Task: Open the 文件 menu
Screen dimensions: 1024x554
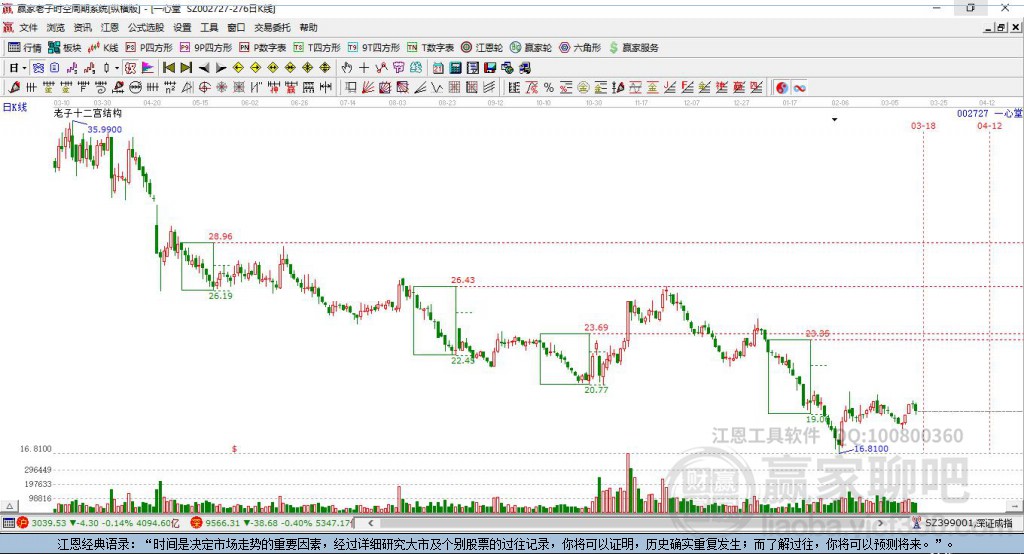Action: coord(28,27)
